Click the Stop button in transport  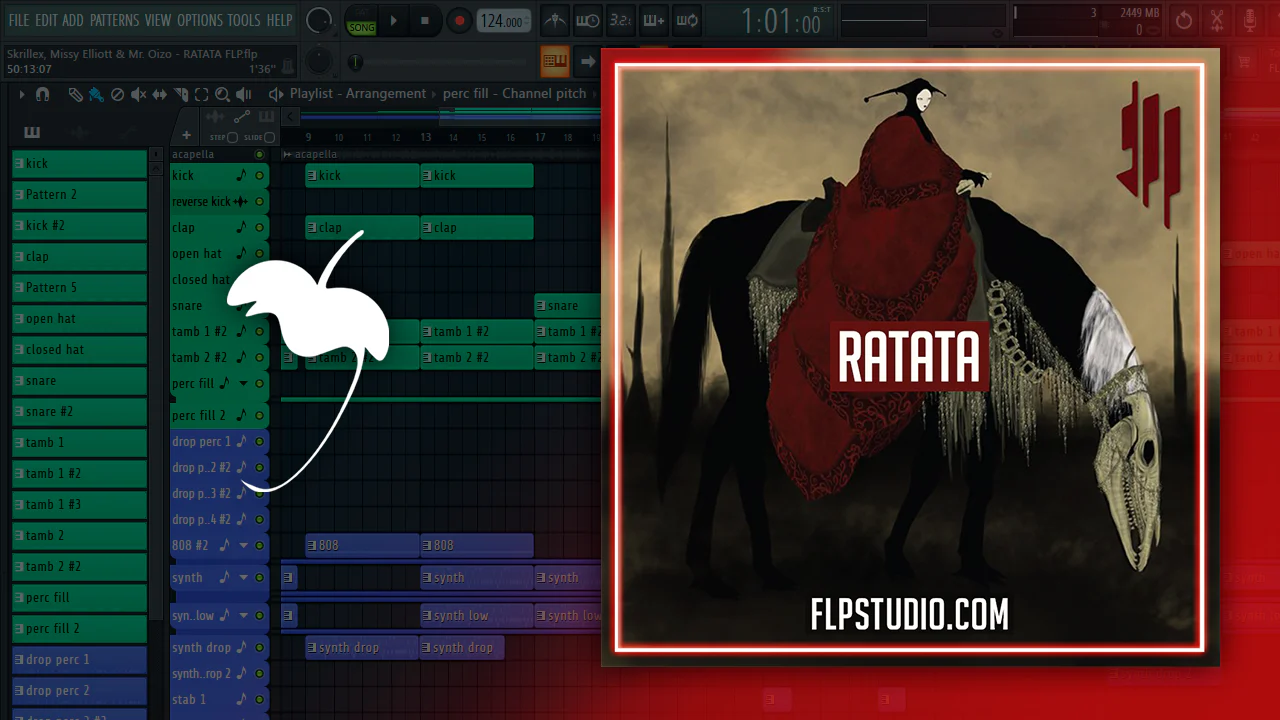click(x=425, y=20)
